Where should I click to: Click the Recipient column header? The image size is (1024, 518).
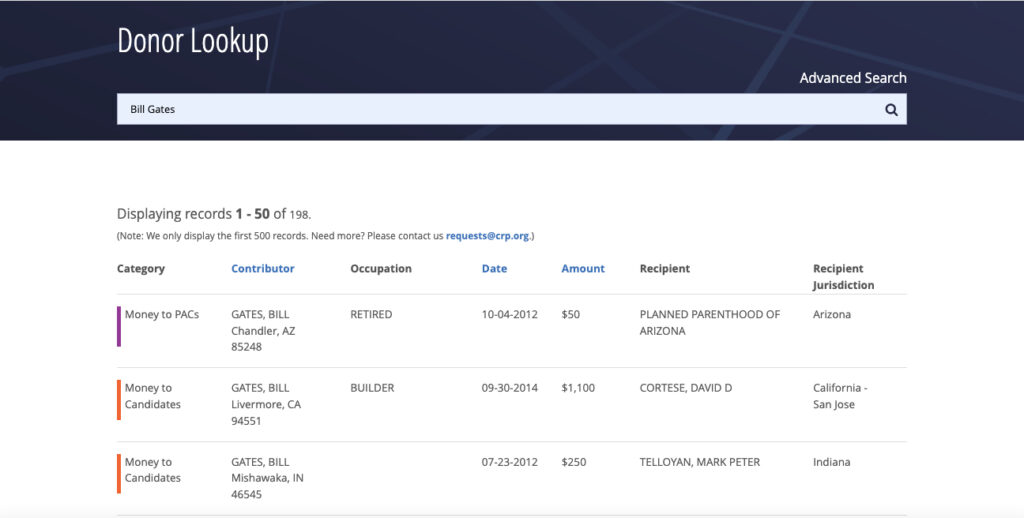(665, 268)
